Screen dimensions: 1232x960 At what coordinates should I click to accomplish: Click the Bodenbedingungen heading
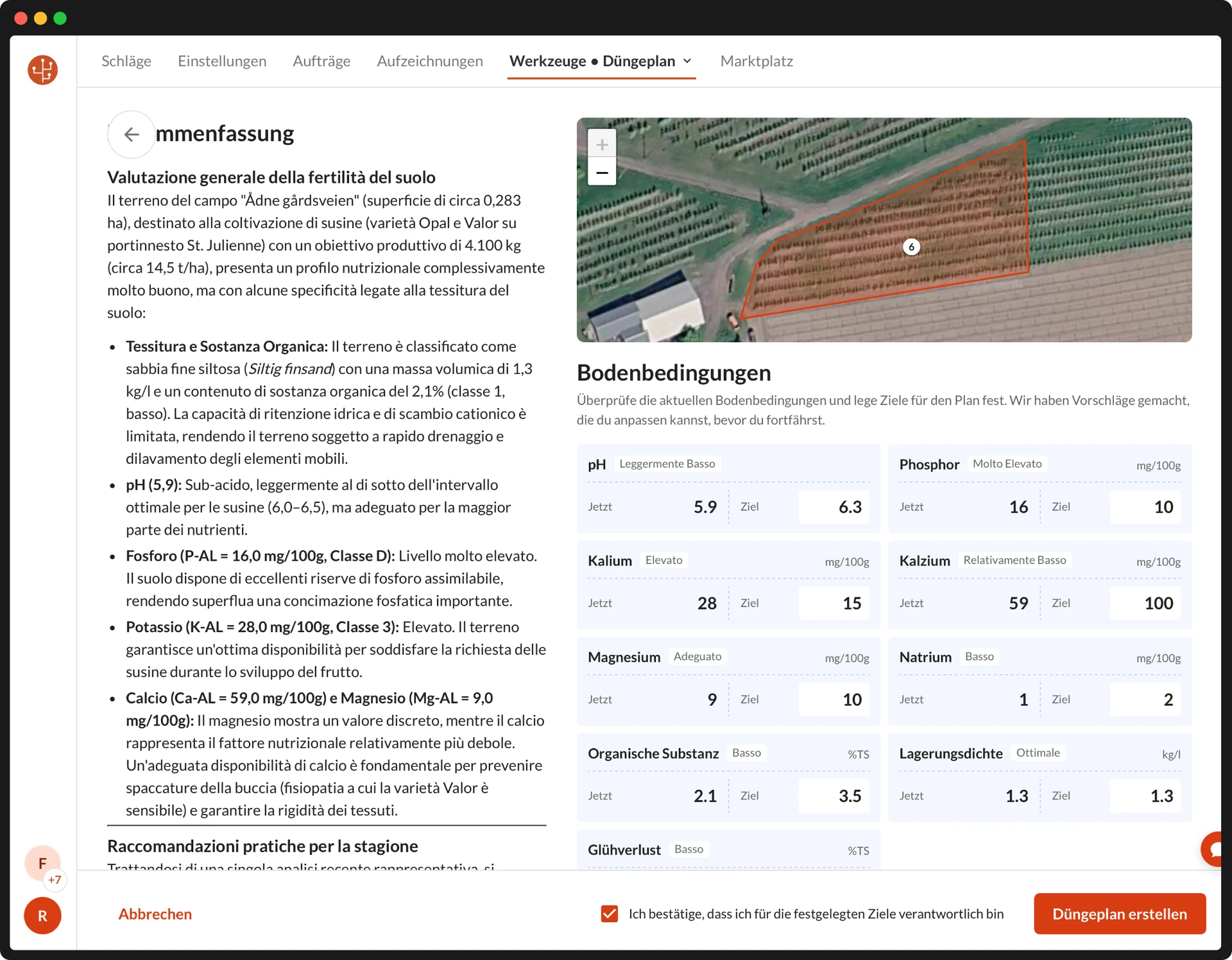(x=674, y=373)
